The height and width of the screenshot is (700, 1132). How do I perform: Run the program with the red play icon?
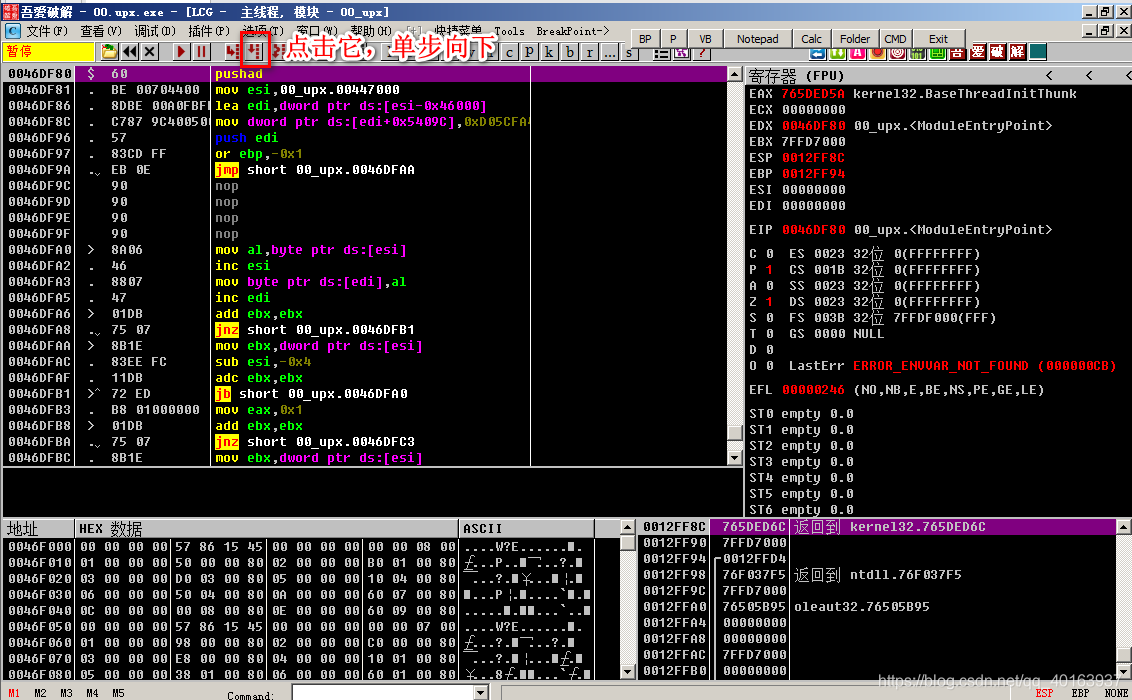pyautogui.click(x=181, y=52)
